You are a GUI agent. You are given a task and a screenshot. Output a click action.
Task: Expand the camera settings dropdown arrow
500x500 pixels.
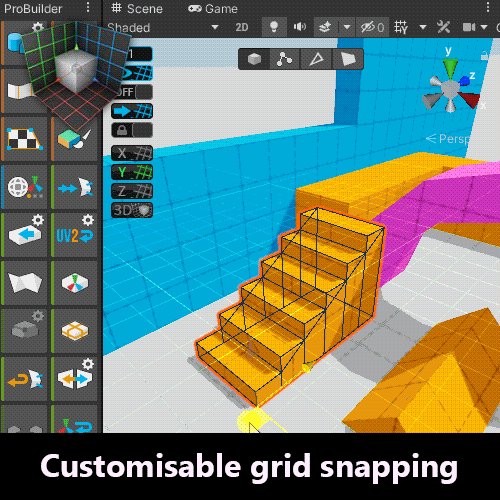[484, 27]
